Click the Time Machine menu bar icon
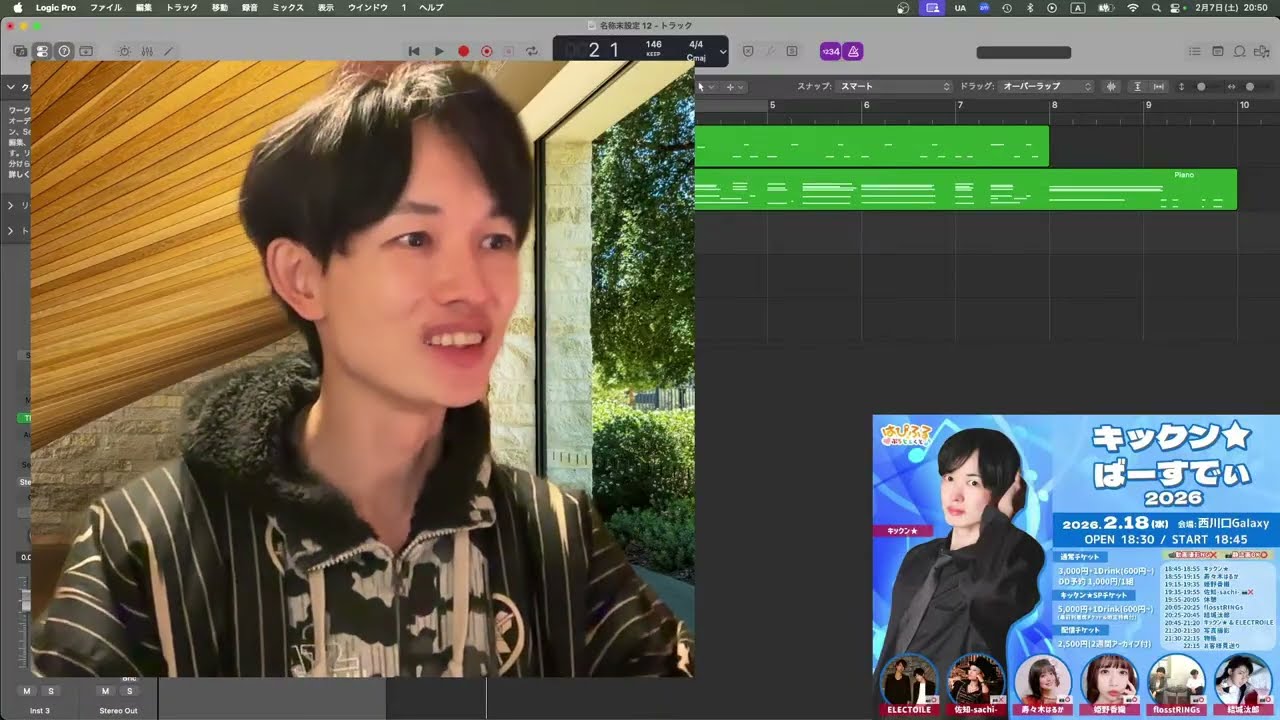 tap(1009, 7)
